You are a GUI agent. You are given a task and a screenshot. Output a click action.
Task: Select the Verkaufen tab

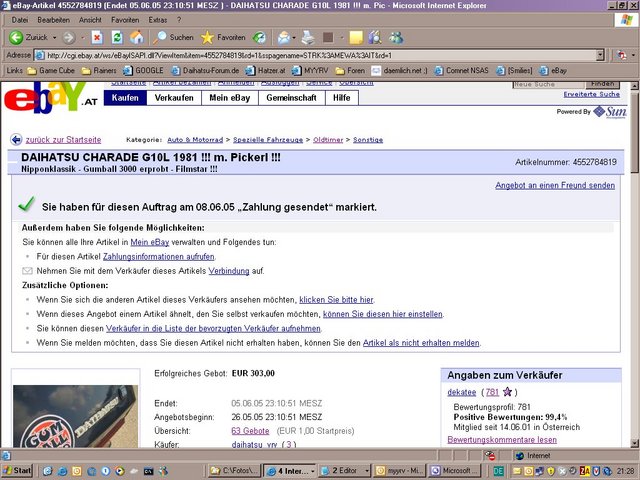point(174,98)
